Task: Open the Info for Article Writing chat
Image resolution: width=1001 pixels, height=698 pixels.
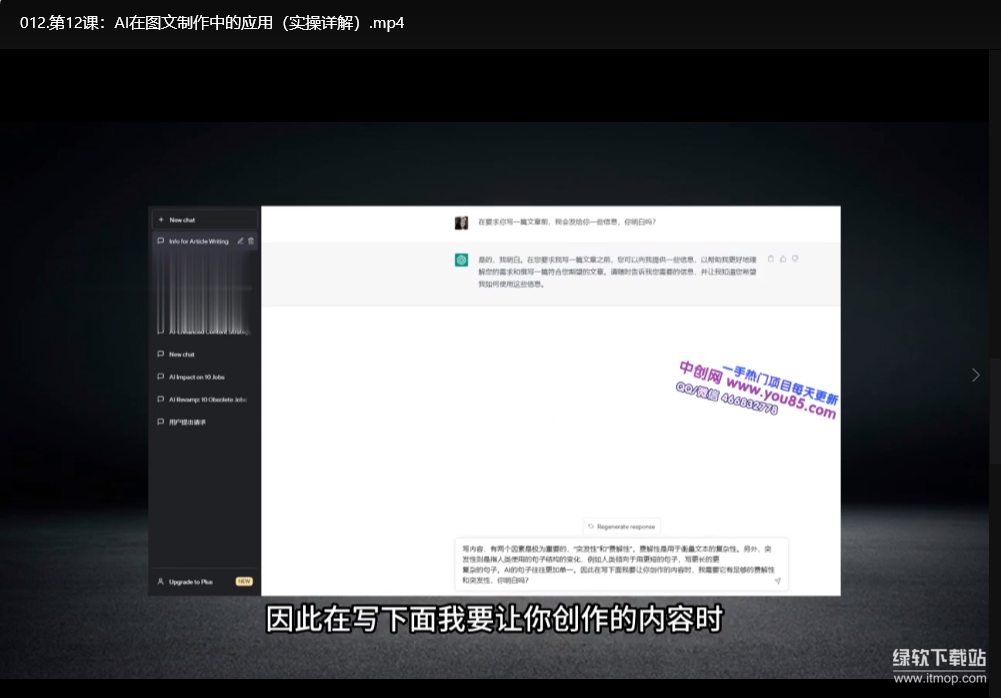Action: [199, 241]
